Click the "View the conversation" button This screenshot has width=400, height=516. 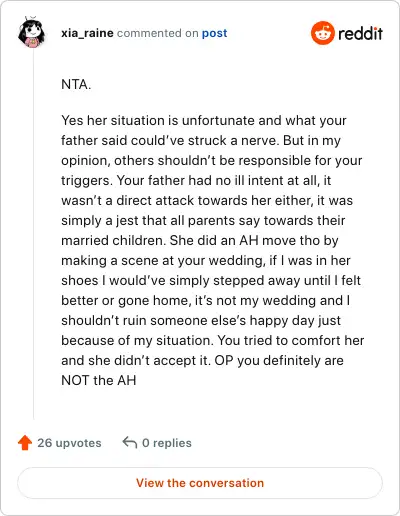tap(200, 483)
